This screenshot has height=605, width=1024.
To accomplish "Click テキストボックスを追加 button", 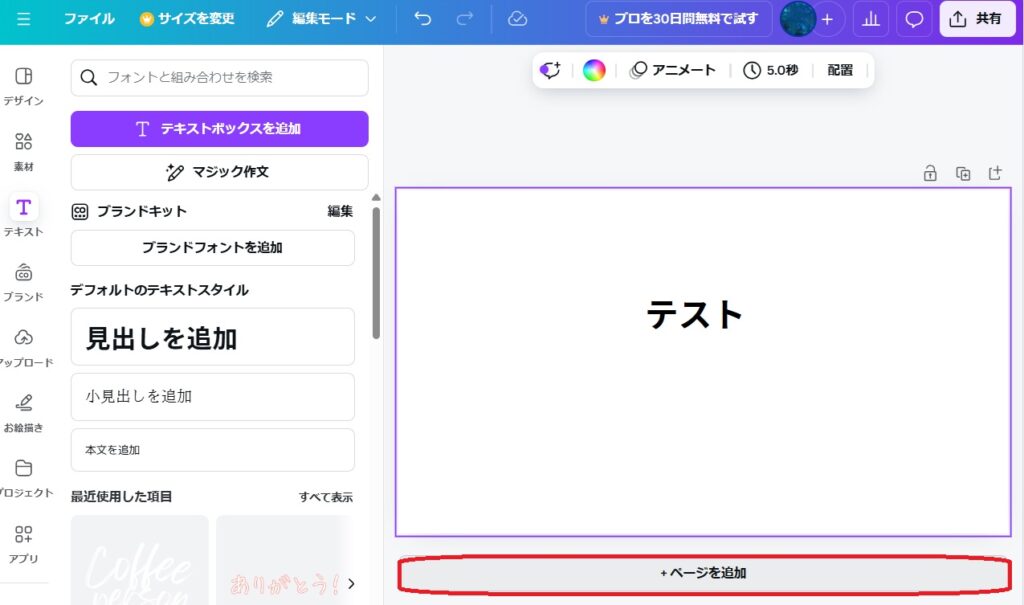I will [219, 129].
